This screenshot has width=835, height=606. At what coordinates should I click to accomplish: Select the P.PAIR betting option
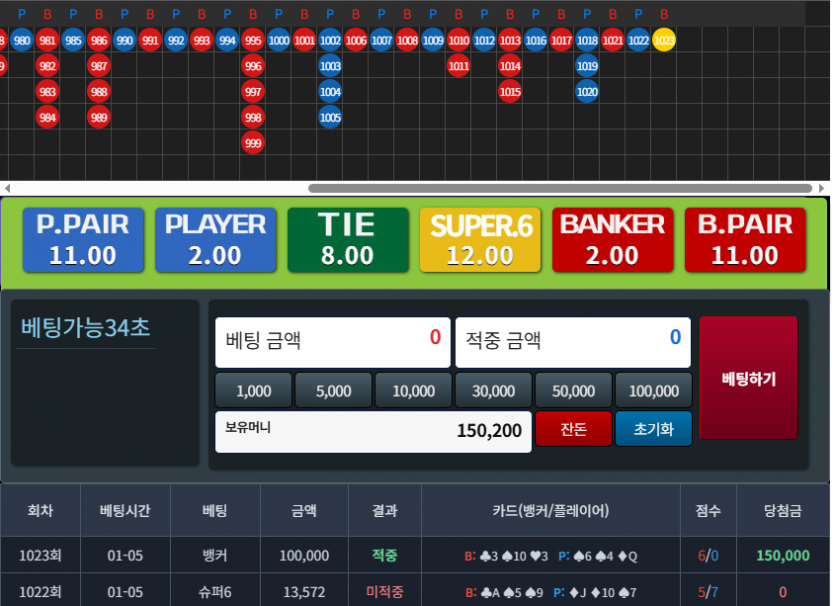83,239
